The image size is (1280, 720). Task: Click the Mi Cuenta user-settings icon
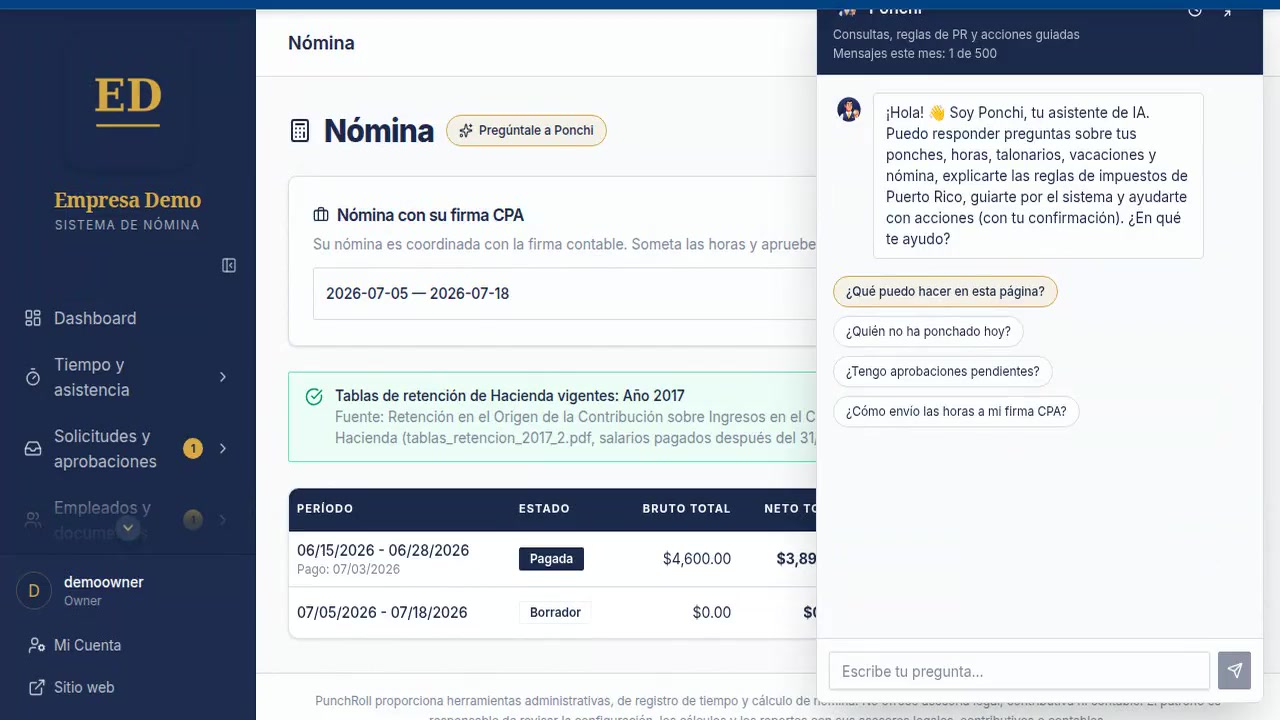[x=37, y=645]
